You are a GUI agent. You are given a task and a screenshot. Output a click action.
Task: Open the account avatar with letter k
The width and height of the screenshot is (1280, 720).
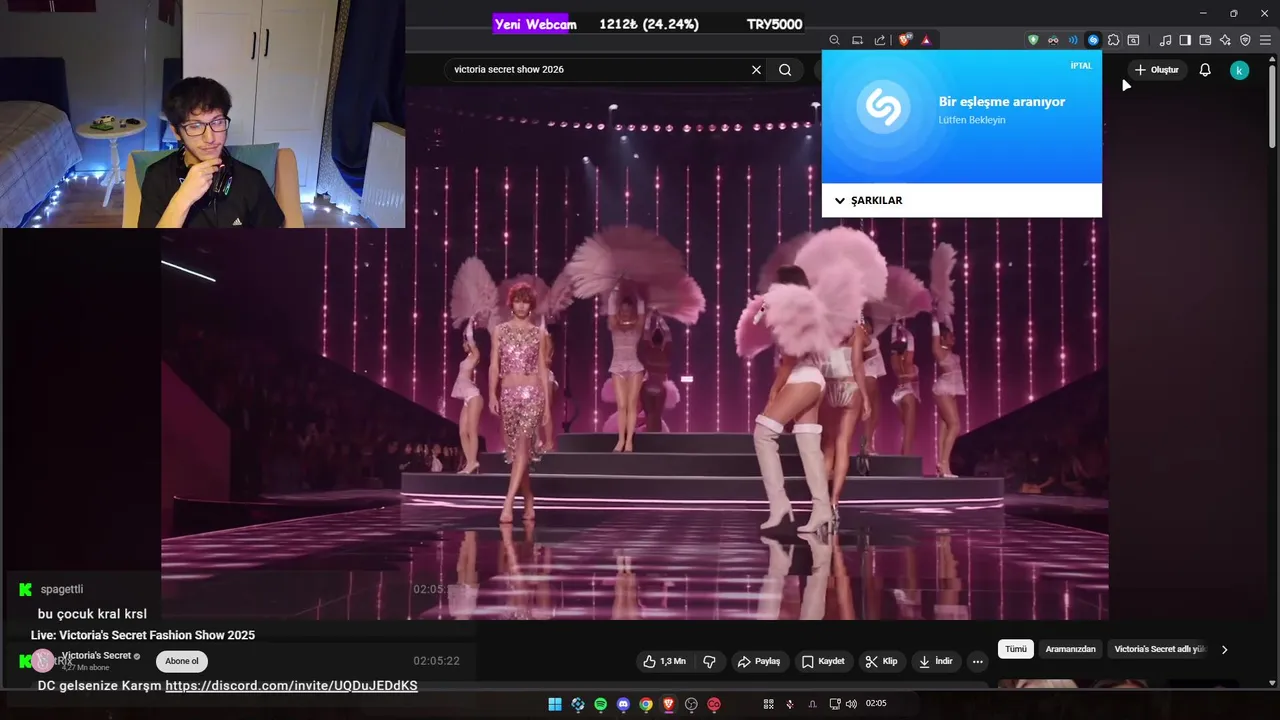point(1239,70)
